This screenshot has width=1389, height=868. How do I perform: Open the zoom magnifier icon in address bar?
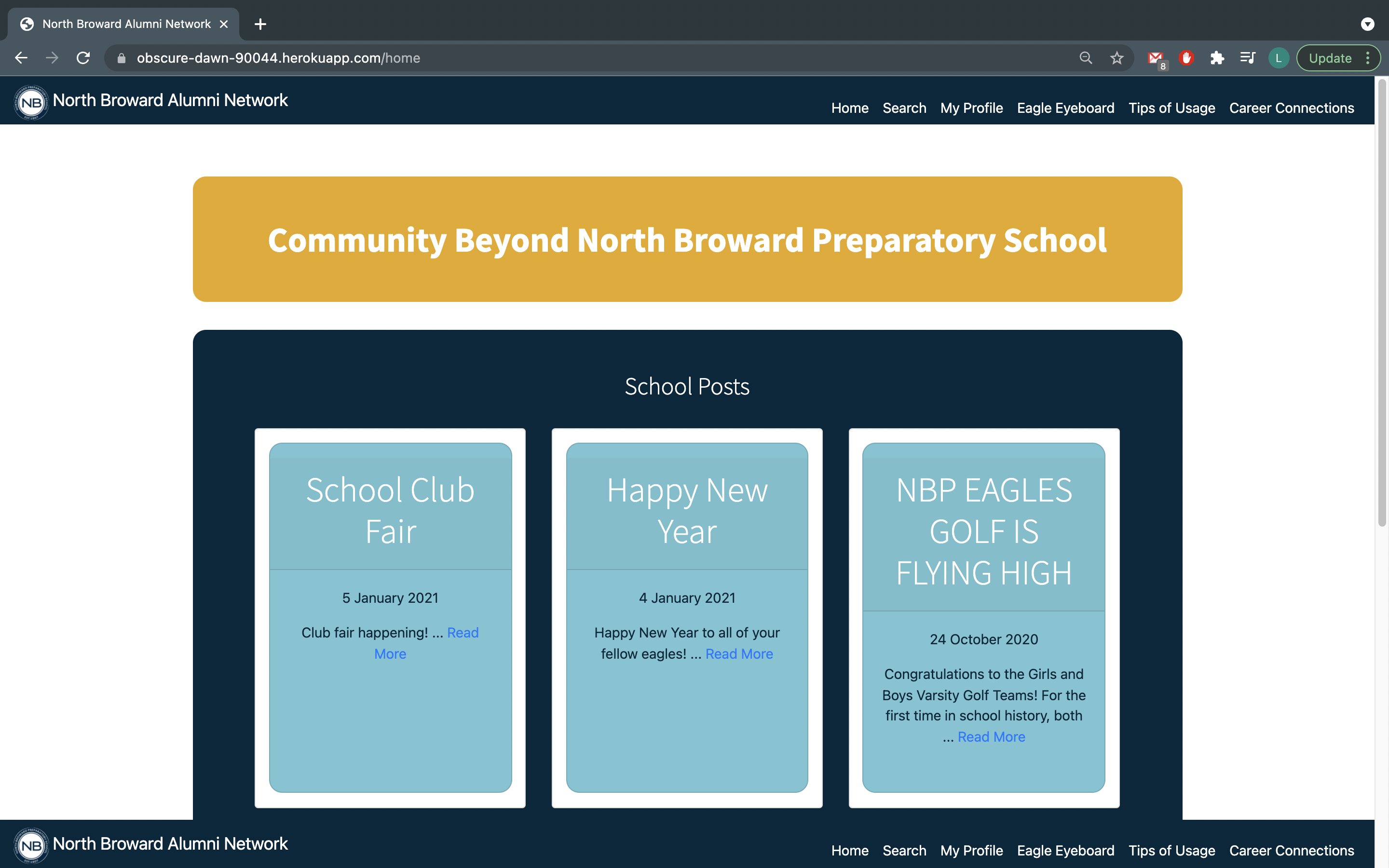[x=1085, y=58]
